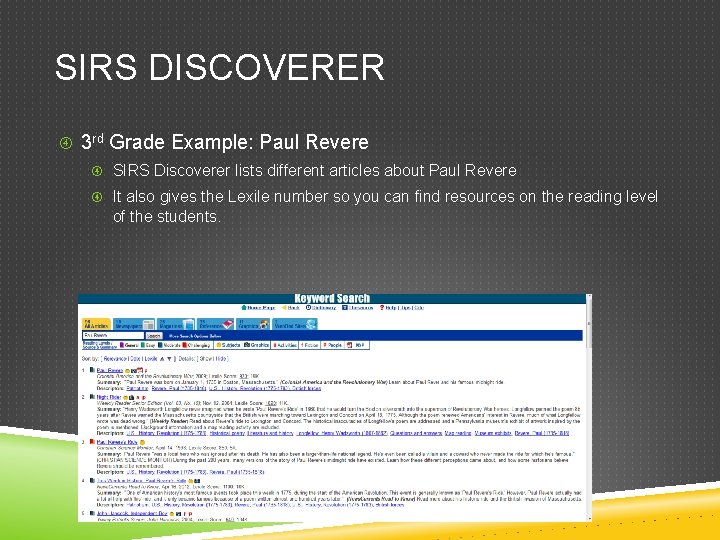Click the Patriotism descriptor link

(137, 388)
